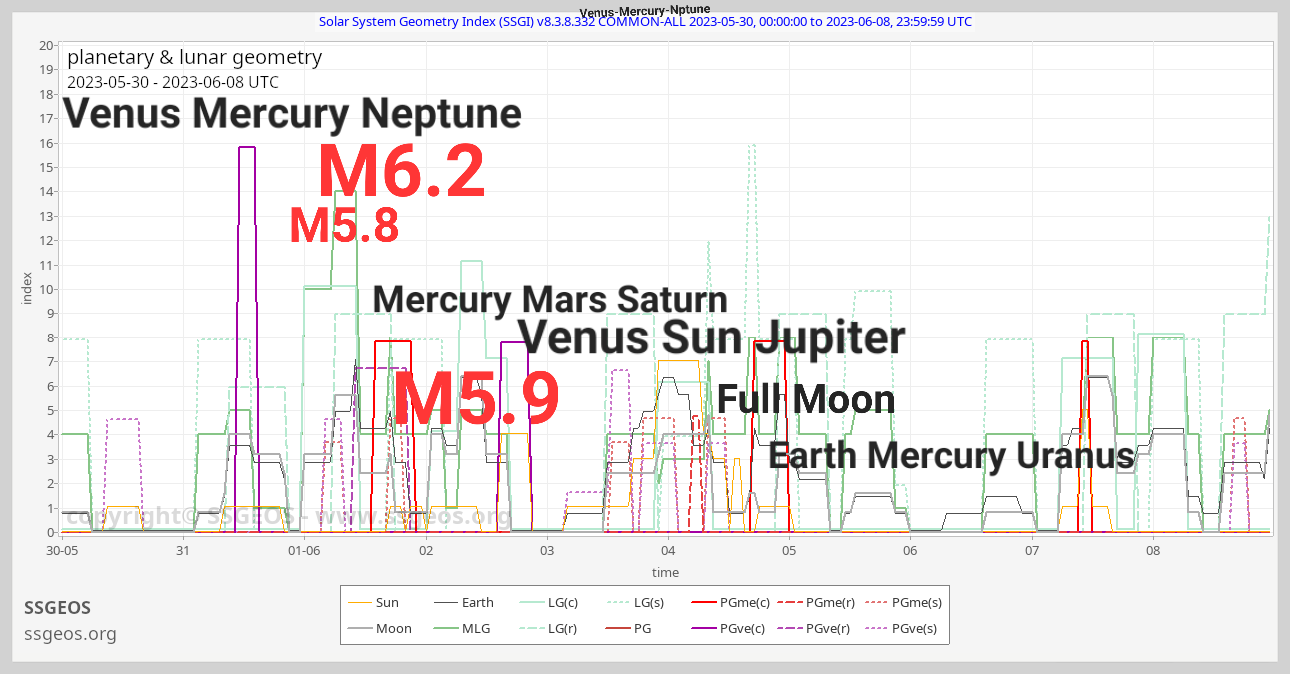Click the M6.2 earthquake label
The image size is (1290, 674).
point(401,172)
